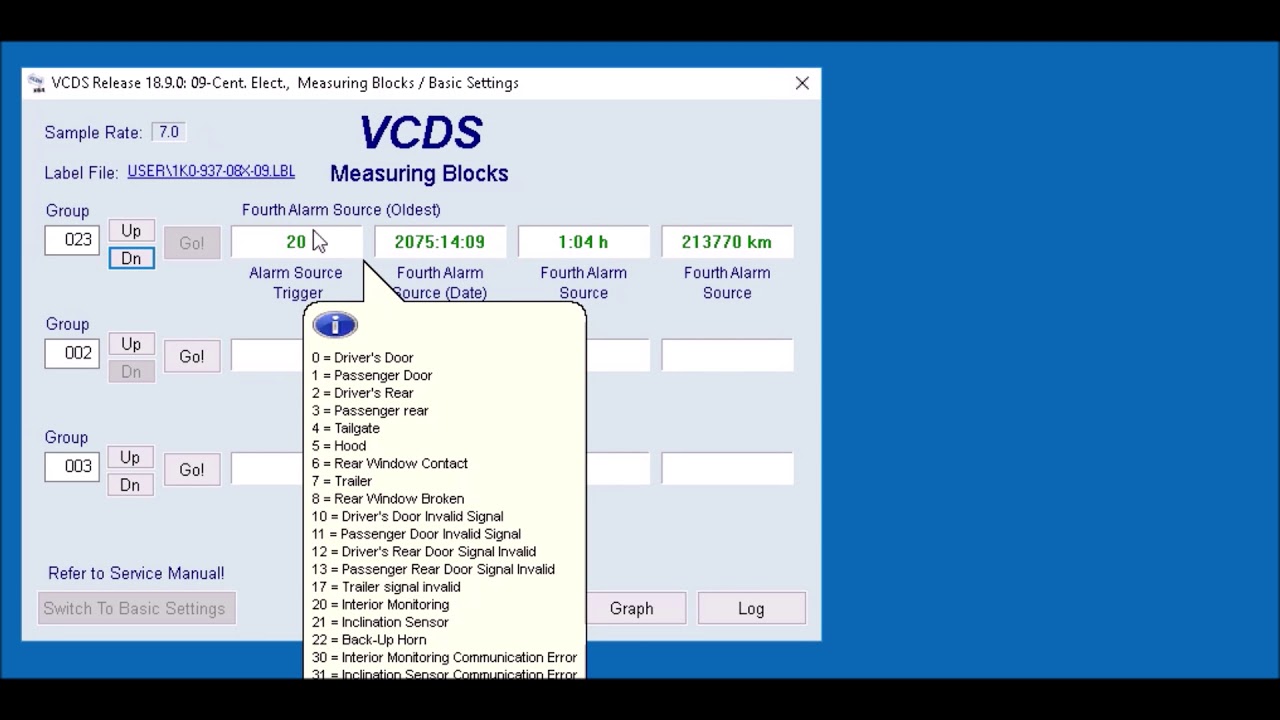This screenshot has width=1280, height=720.
Task: Click the last field in Group 002 row
Action: pos(727,355)
